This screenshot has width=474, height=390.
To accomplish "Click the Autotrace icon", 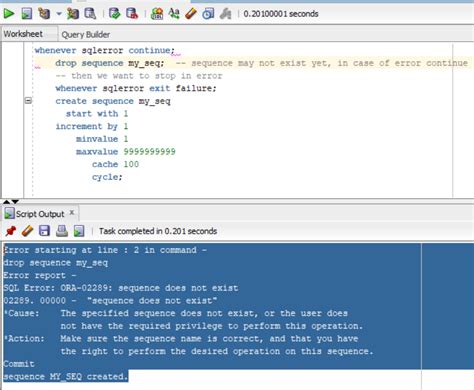I will (x=73, y=14).
